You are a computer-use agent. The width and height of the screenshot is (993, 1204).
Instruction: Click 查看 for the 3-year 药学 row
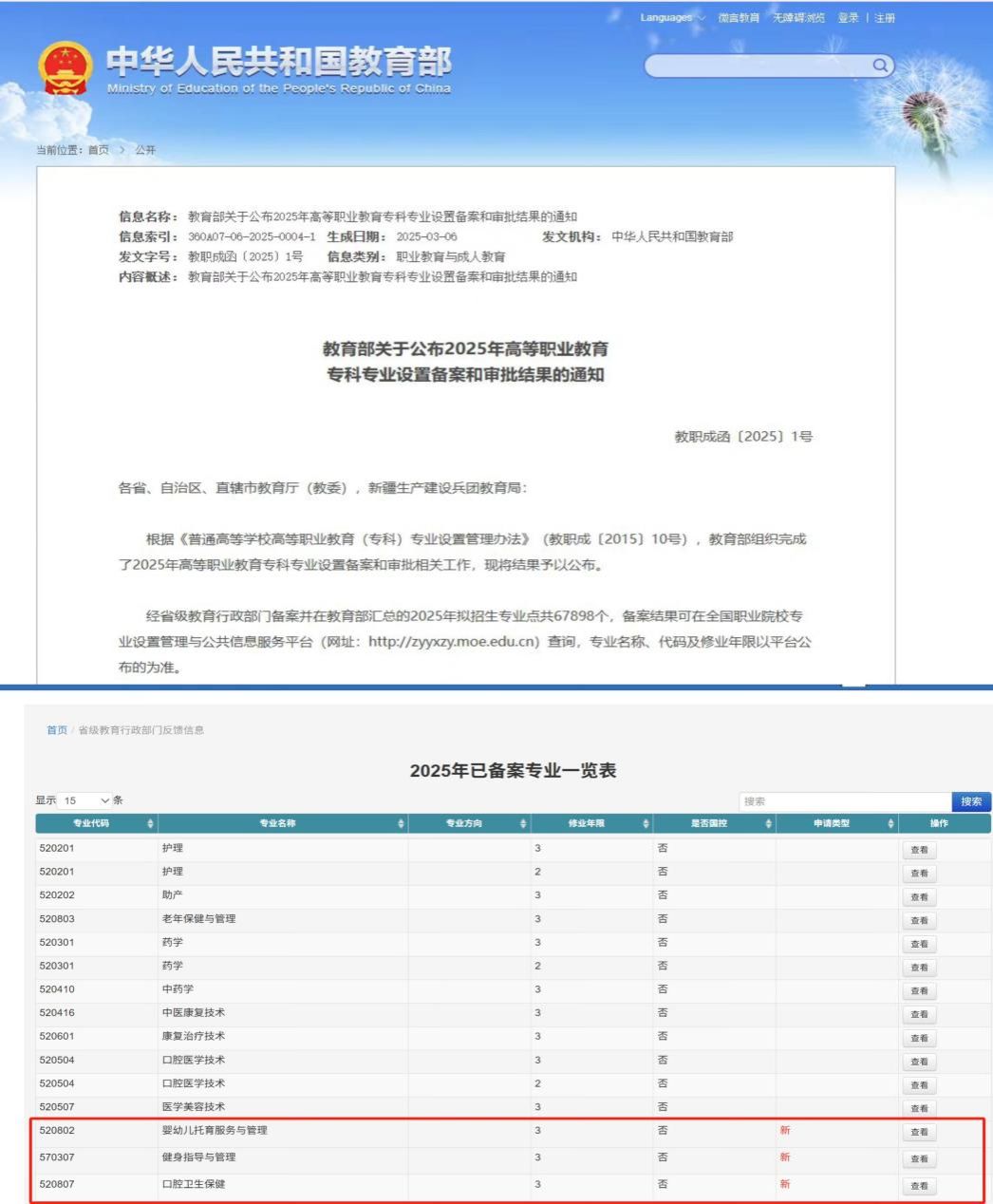pos(919,945)
